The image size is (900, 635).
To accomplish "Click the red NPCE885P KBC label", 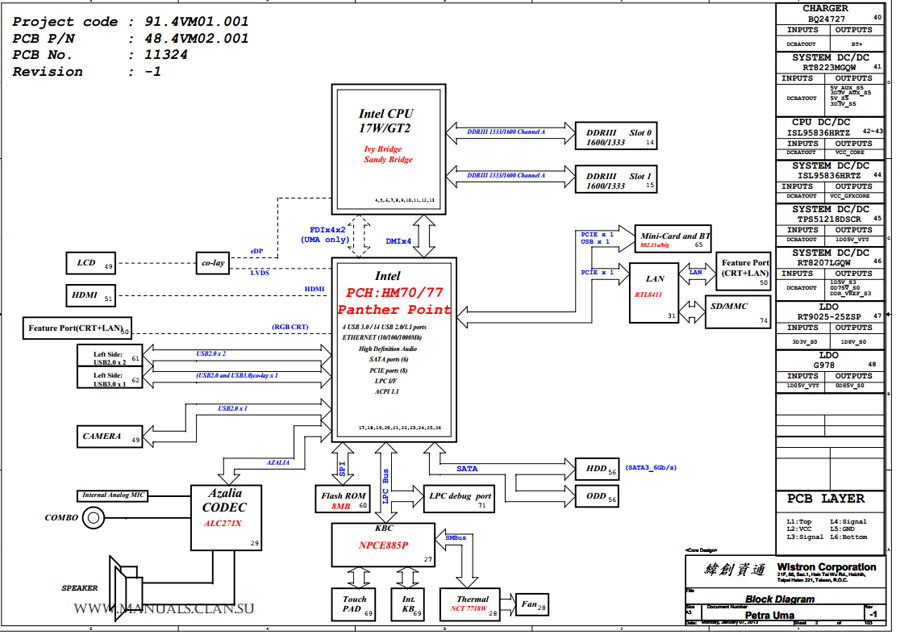I will (x=383, y=545).
